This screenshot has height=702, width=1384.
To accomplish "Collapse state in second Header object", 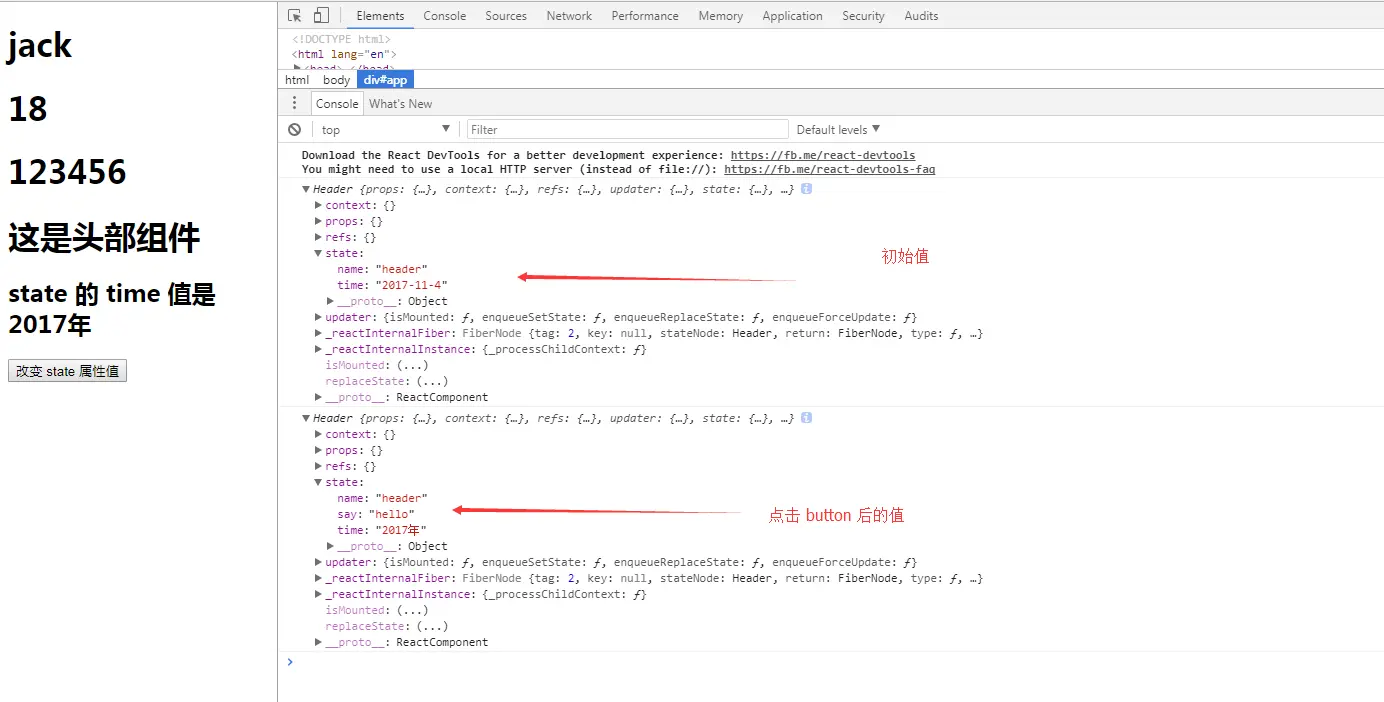I will click(x=318, y=482).
